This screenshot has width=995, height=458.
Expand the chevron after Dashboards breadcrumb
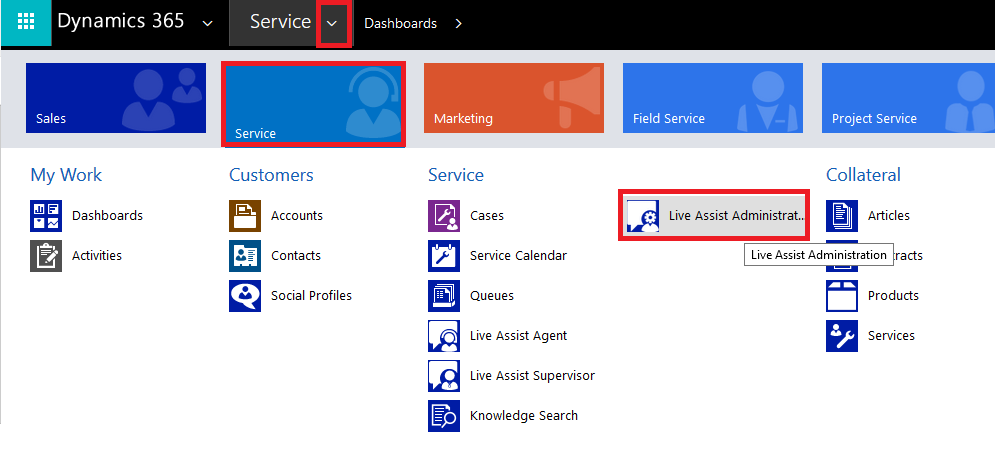point(459,23)
